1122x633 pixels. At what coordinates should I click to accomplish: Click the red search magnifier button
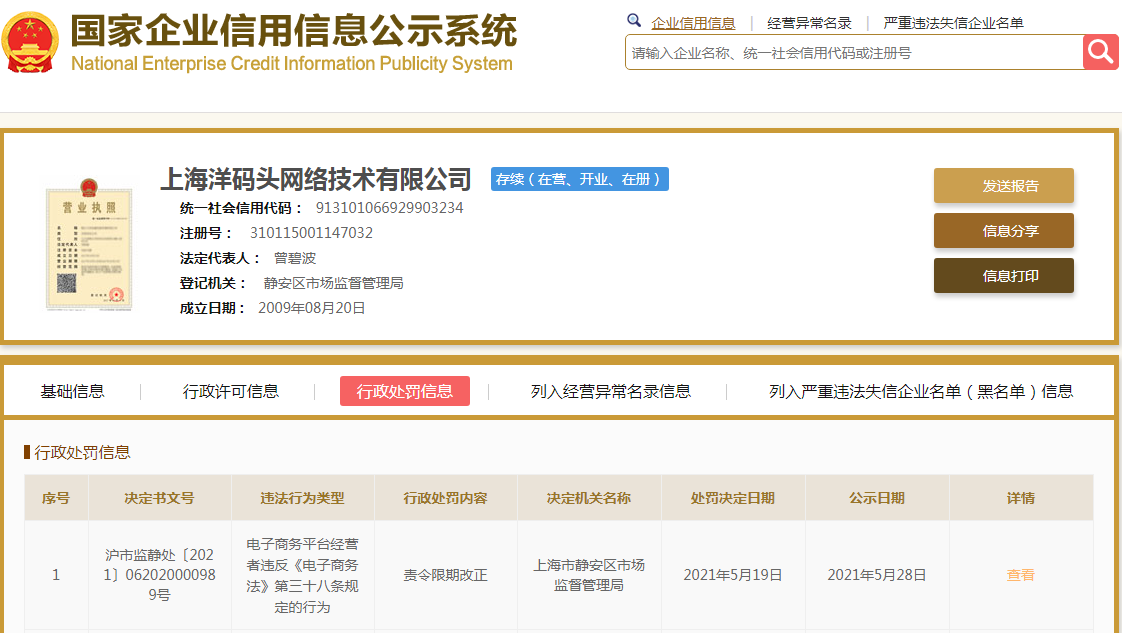click(1101, 52)
